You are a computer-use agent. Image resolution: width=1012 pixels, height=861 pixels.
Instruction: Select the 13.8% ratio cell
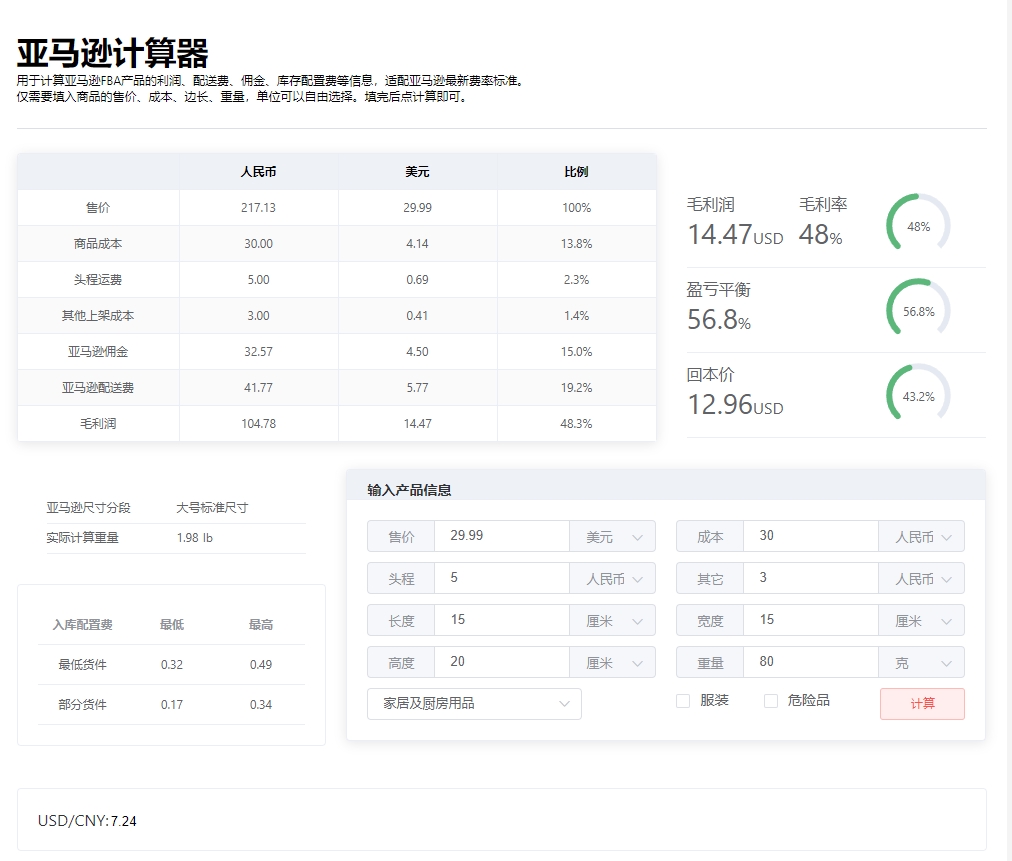pyautogui.click(x=576, y=244)
